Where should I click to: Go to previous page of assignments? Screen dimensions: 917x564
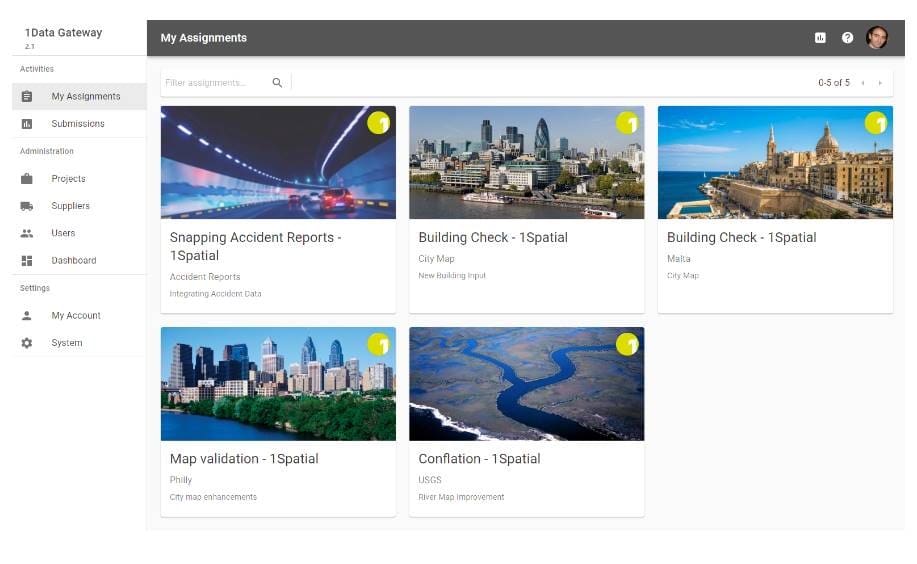click(x=863, y=83)
